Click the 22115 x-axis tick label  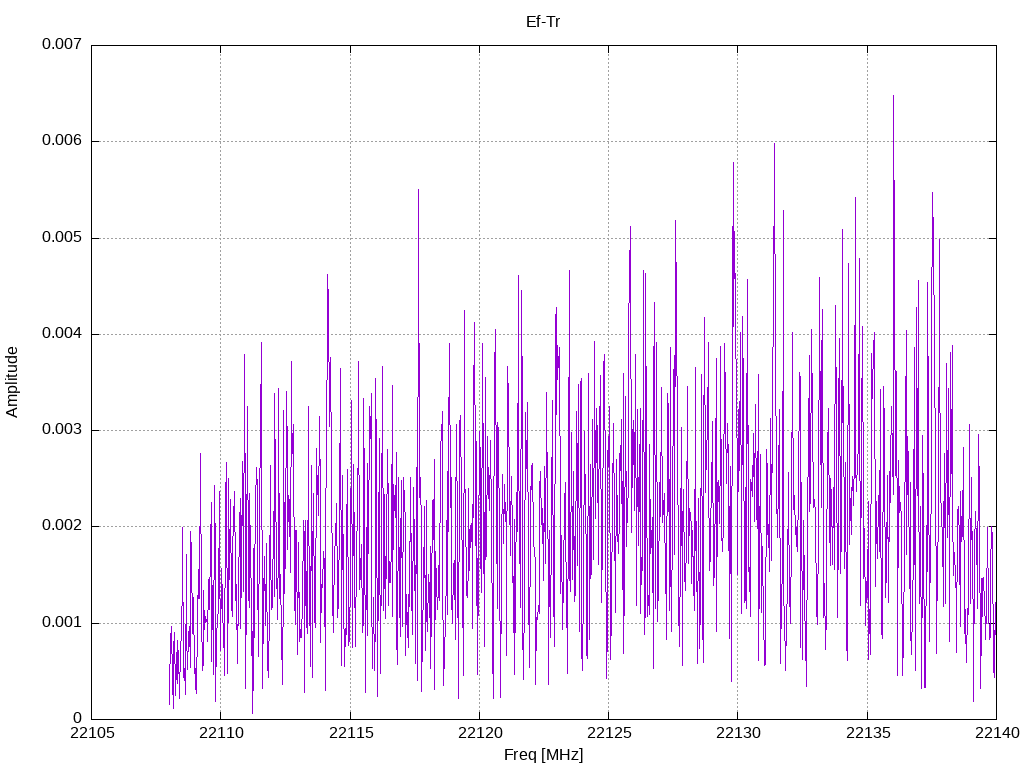351,733
